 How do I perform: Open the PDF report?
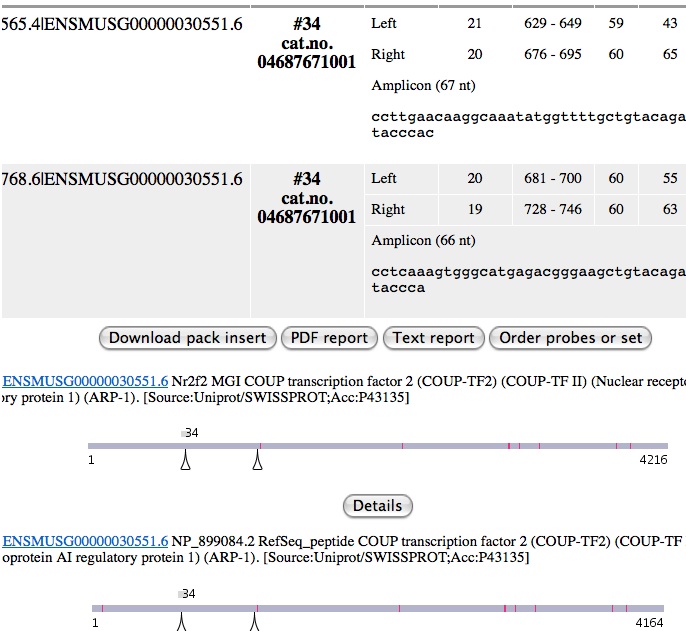click(329, 338)
